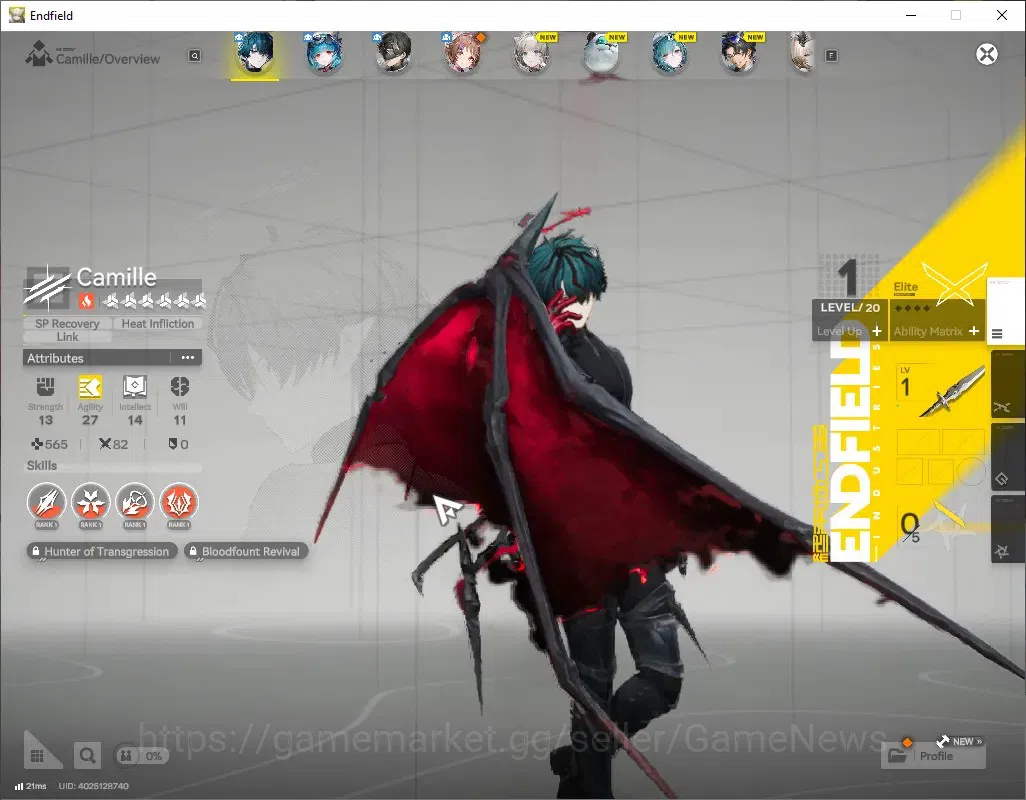Viewport: 1026px width, 800px height.
Task: Click the attack value 82
Action: 113,444
